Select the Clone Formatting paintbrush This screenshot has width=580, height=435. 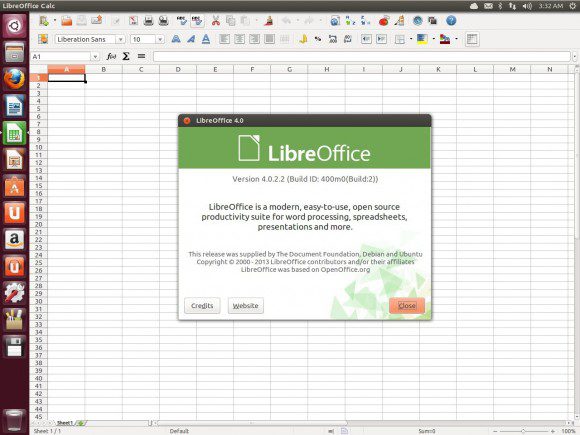pos(269,21)
